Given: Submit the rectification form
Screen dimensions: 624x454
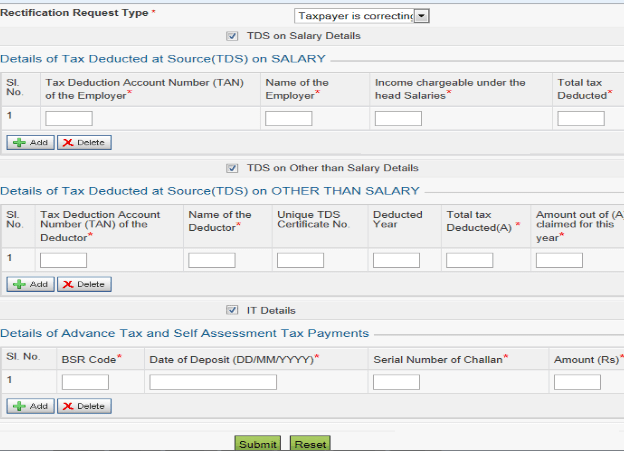Looking at the screenshot, I should [258, 444].
